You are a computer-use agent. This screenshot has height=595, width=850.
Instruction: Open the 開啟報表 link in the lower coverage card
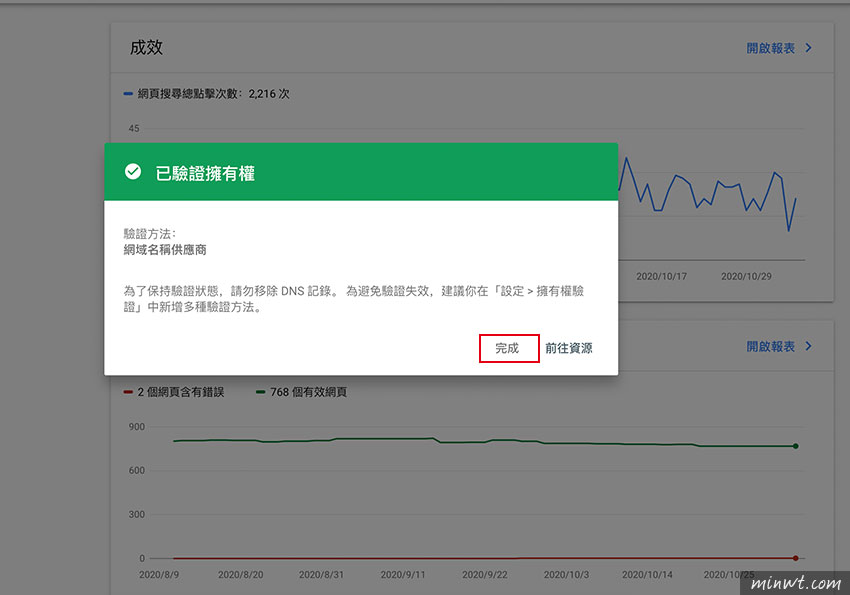click(770, 346)
